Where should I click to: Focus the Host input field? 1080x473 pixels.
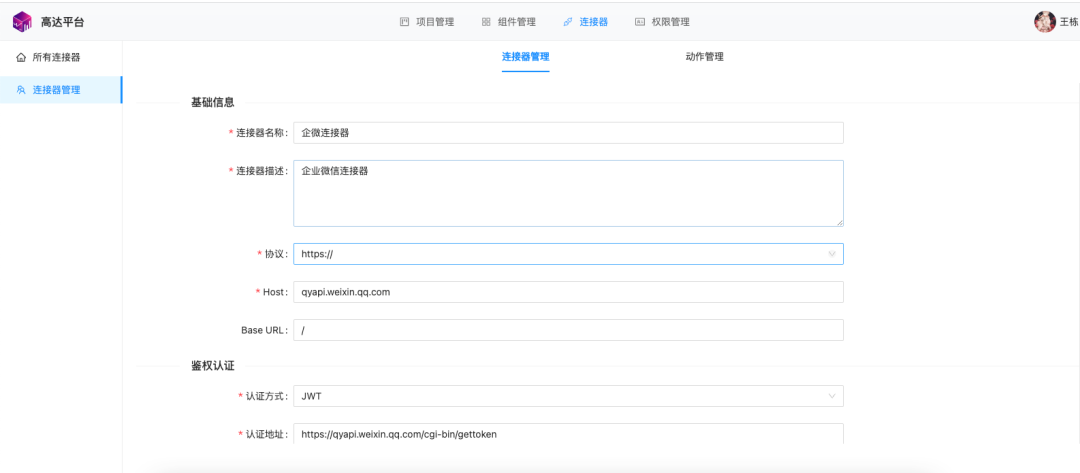[568, 292]
